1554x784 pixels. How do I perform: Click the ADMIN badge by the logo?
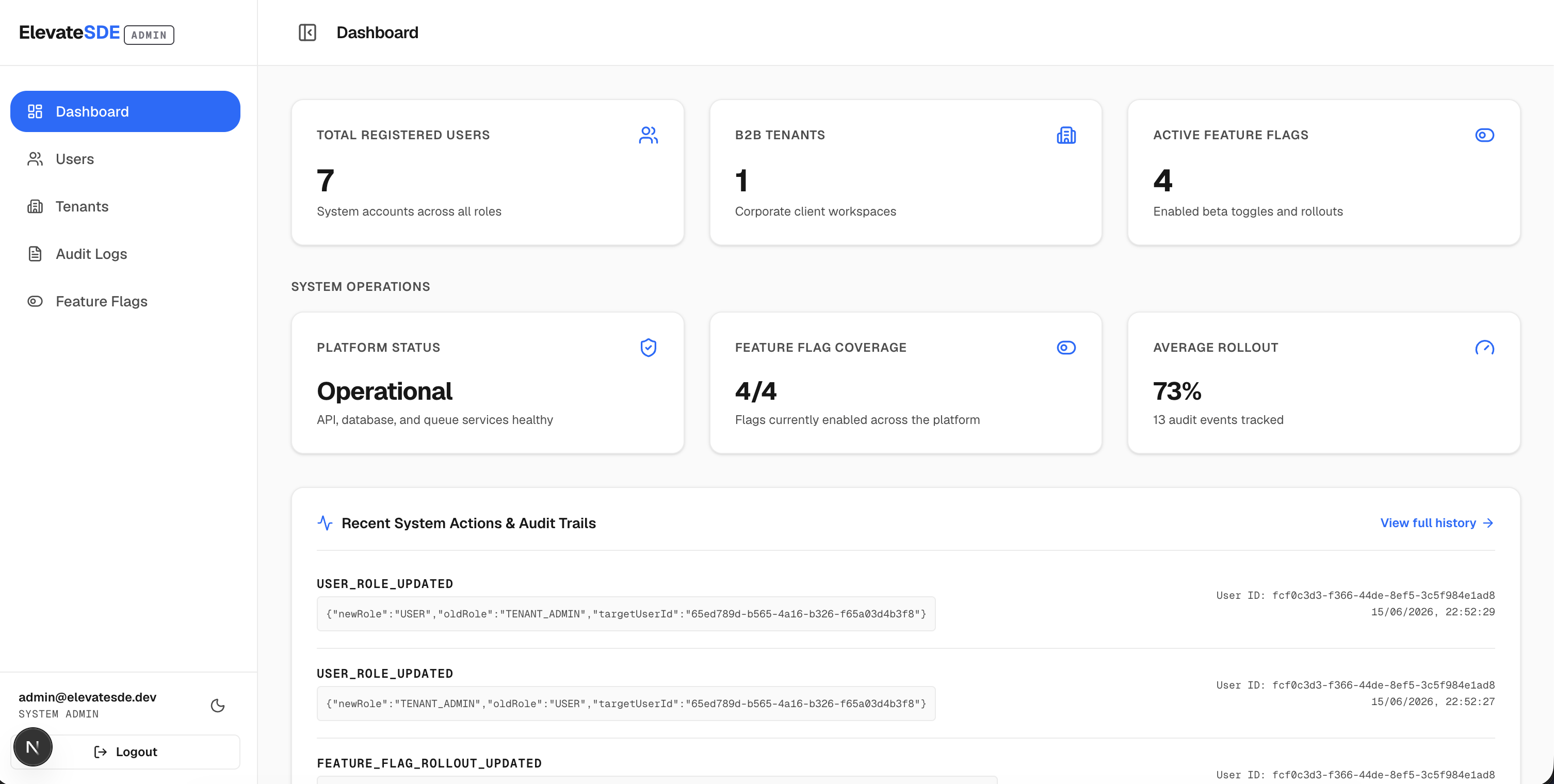click(x=149, y=35)
